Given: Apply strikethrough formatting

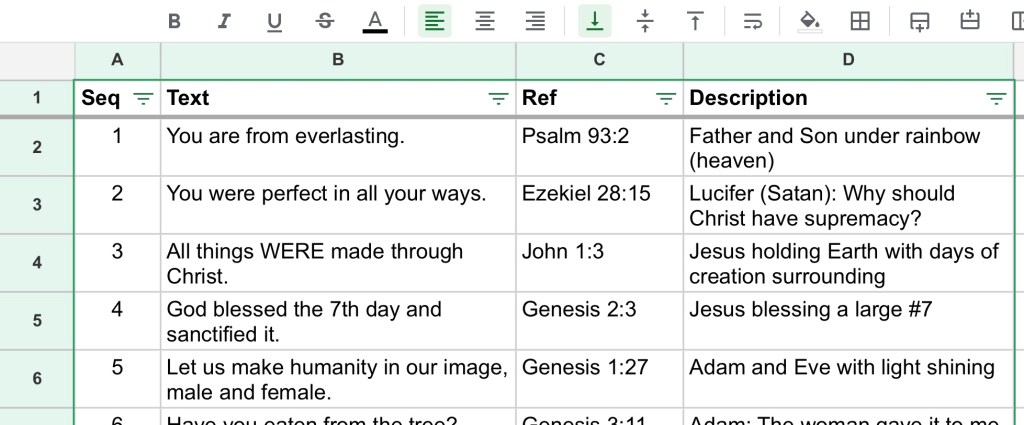Looking at the screenshot, I should (324, 21).
